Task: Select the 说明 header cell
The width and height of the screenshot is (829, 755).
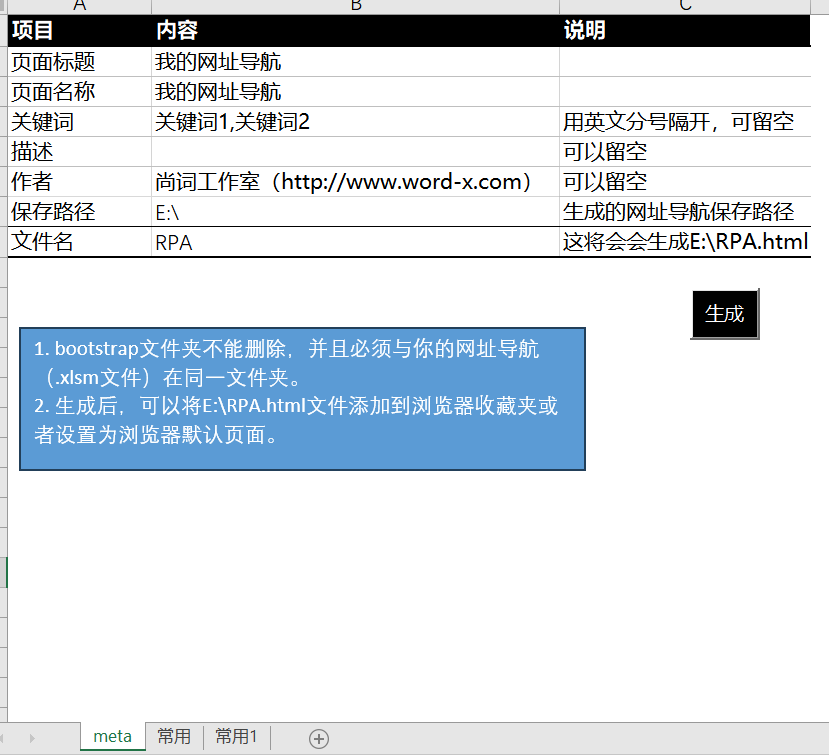Action: 684,31
